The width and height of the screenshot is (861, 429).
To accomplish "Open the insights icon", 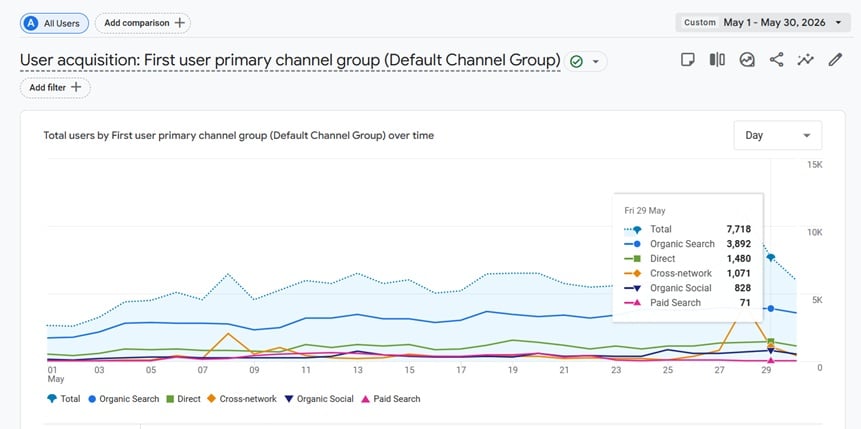I will (x=747, y=60).
